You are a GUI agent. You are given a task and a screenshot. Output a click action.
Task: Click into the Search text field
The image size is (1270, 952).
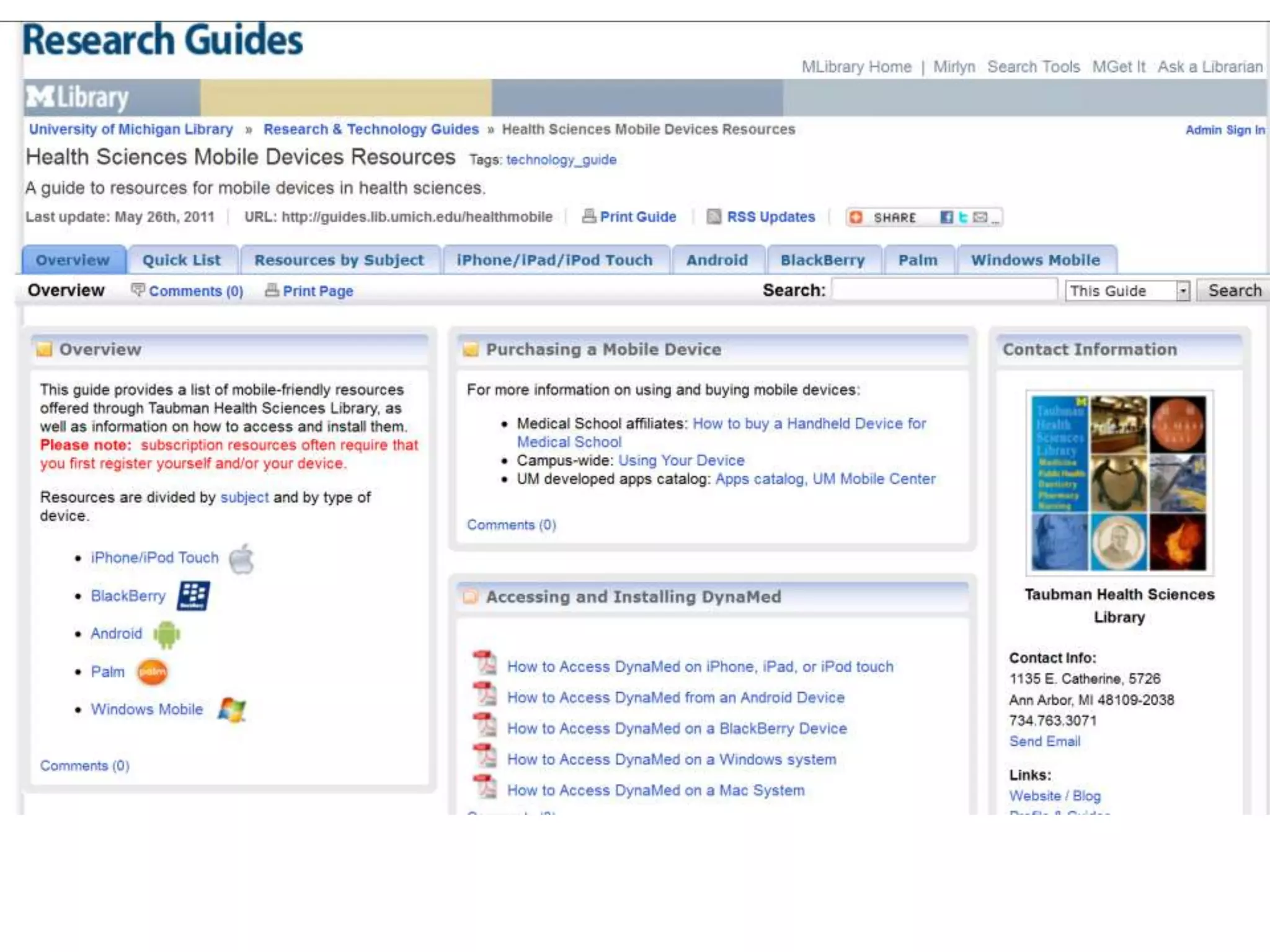(943, 290)
